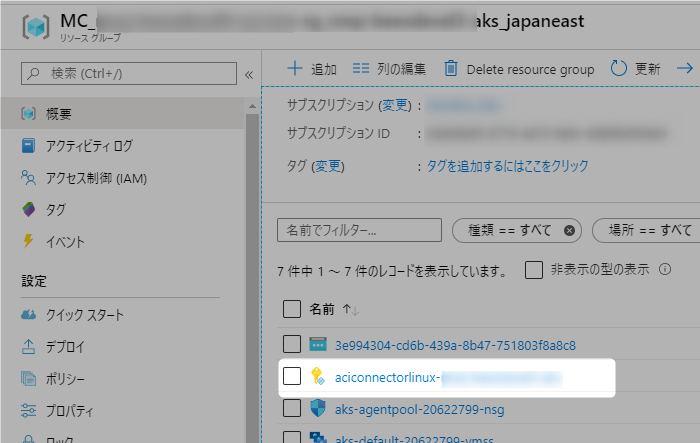Click 変更 link next to サブスクリプション
The width and height of the screenshot is (700, 443).
click(395, 105)
